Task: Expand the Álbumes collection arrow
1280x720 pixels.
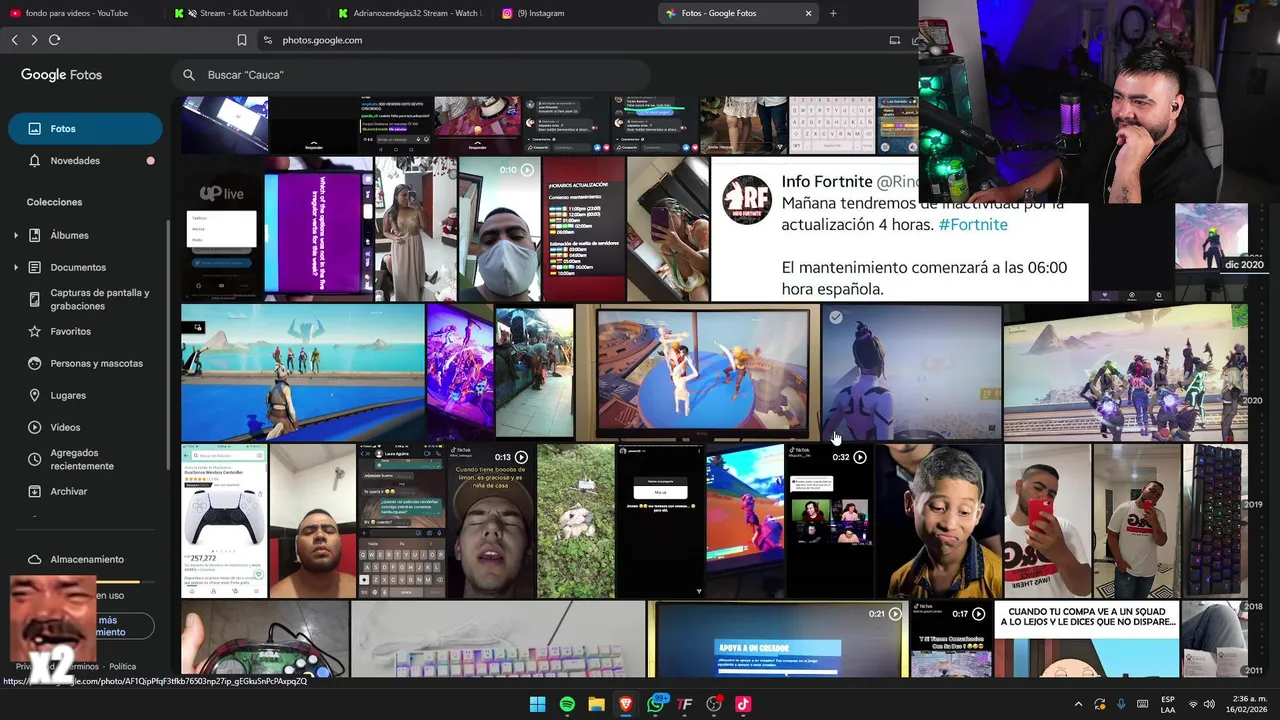Action: tap(16, 235)
